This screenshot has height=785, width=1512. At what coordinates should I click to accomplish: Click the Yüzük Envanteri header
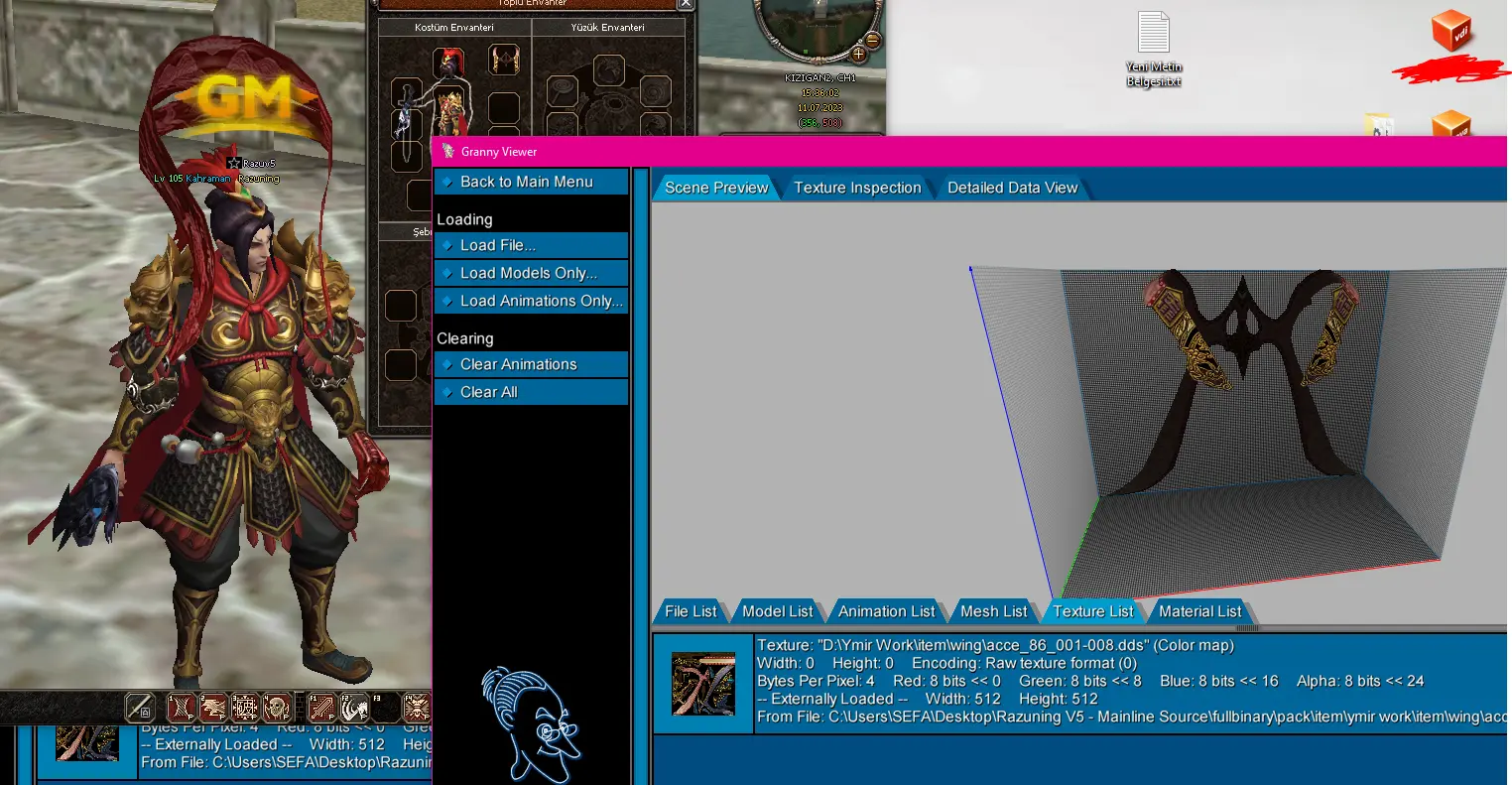608,27
